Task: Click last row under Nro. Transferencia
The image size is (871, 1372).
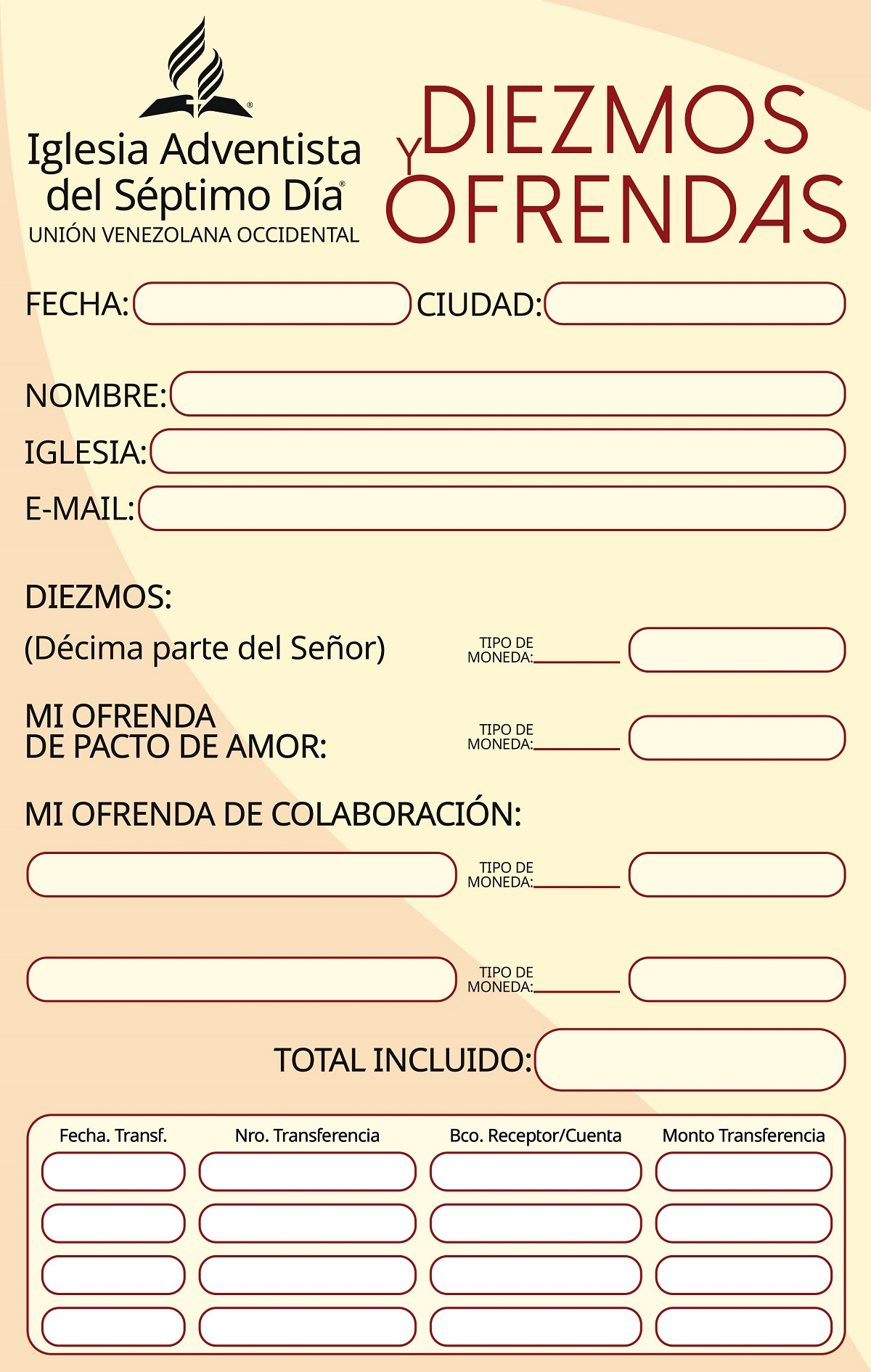Action: click(x=307, y=1326)
